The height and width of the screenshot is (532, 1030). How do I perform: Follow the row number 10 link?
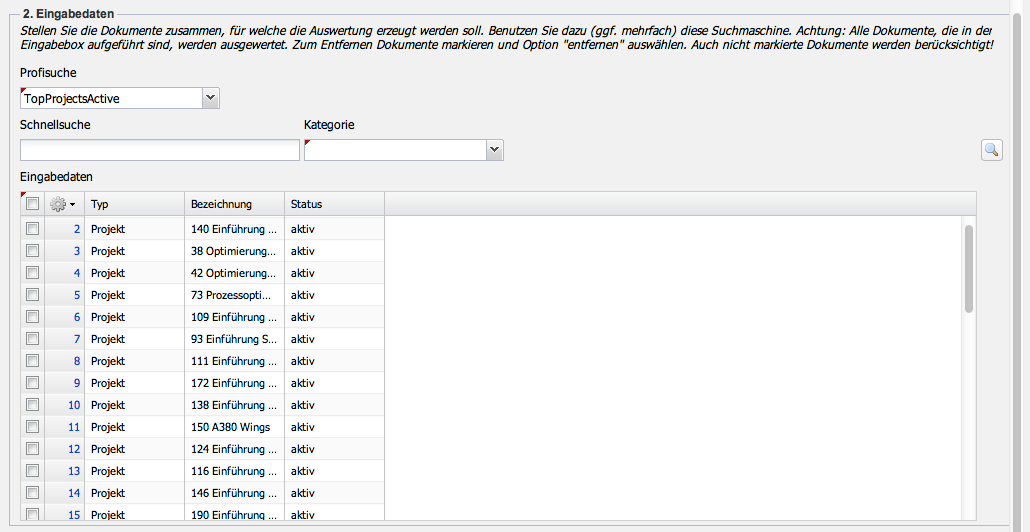[x=74, y=405]
